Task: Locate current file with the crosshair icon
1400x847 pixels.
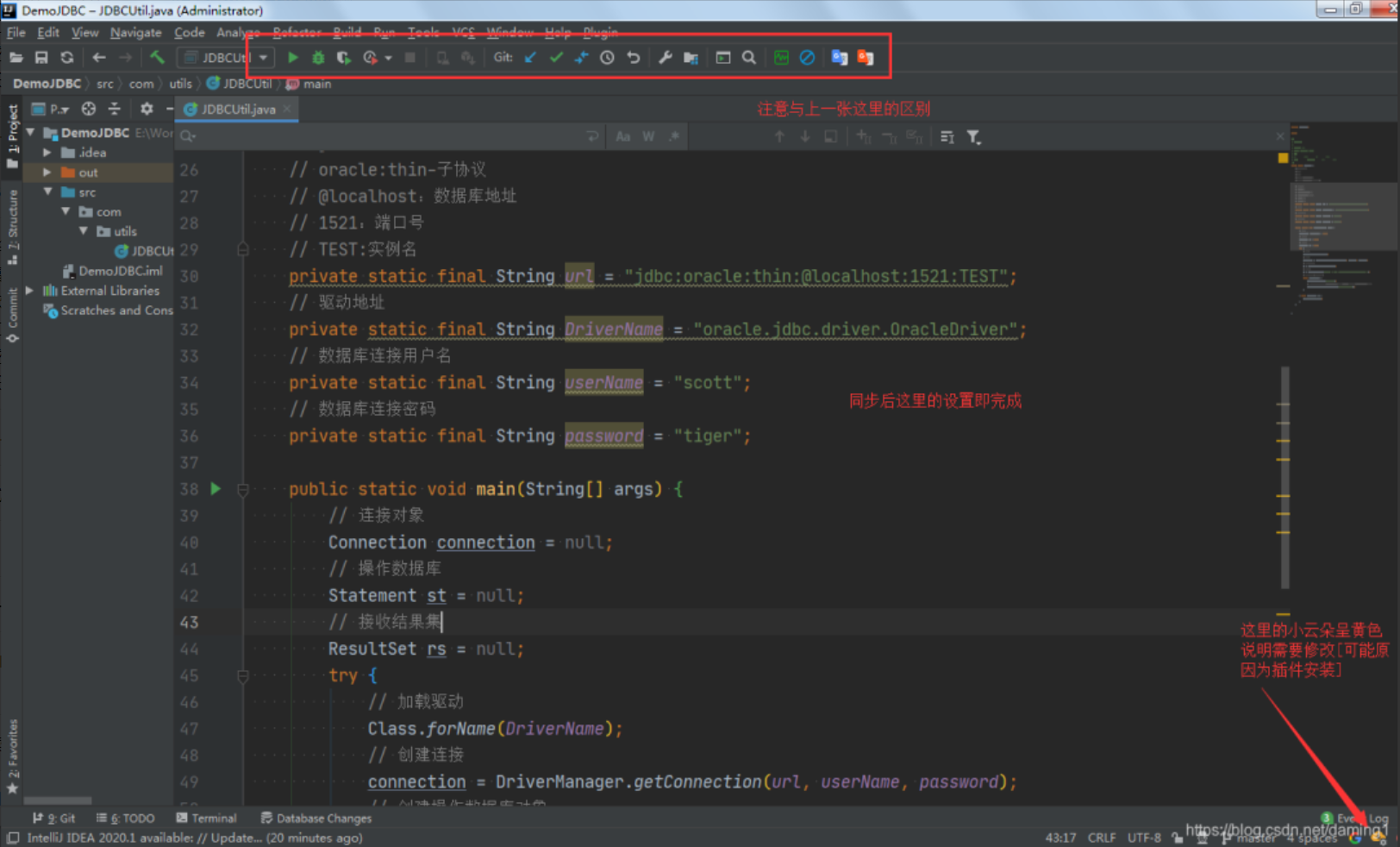Action: tap(88, 110)
